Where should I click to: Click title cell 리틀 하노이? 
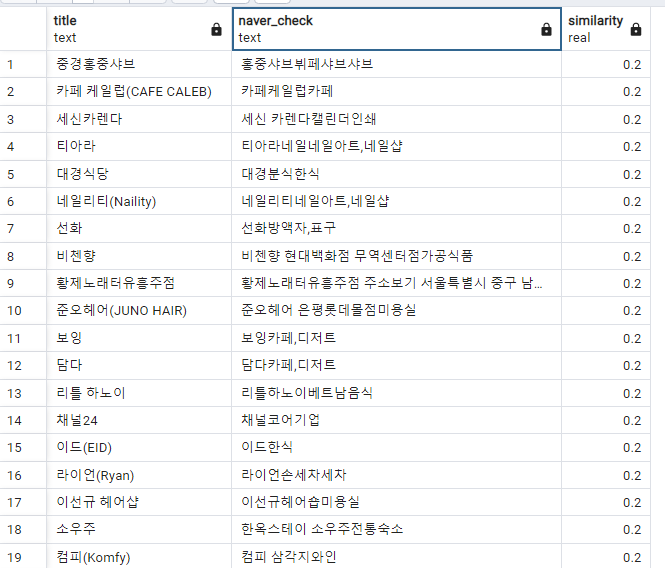pyautogui.click(x=139, y=393)
